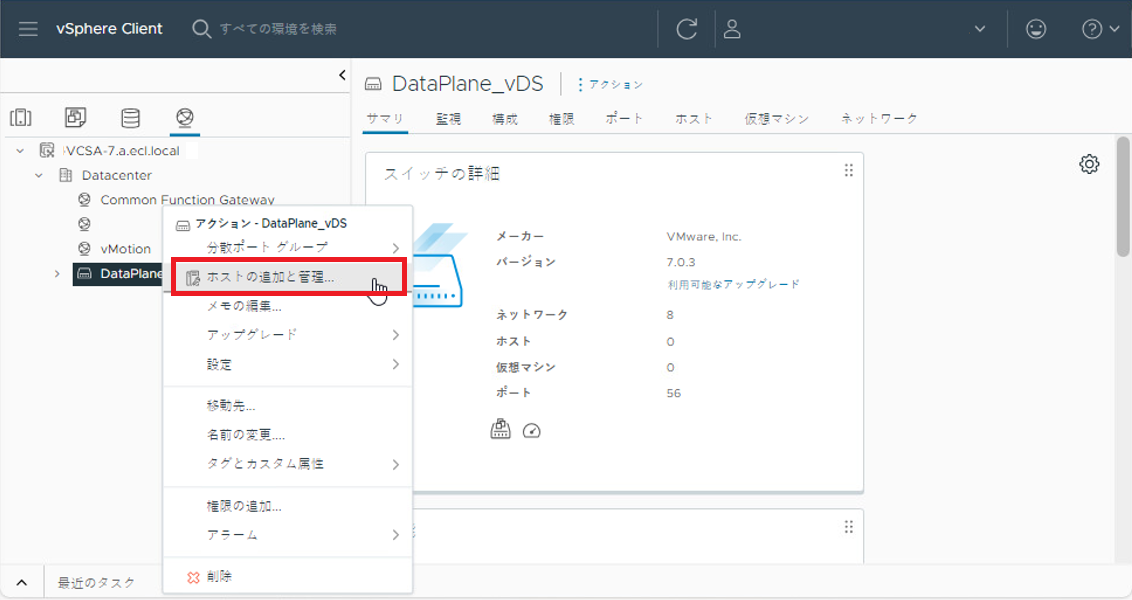The height and width of the screenshot is (600, 1132).
Task: Open the help question mark menu
Action: click(1100, 29)
